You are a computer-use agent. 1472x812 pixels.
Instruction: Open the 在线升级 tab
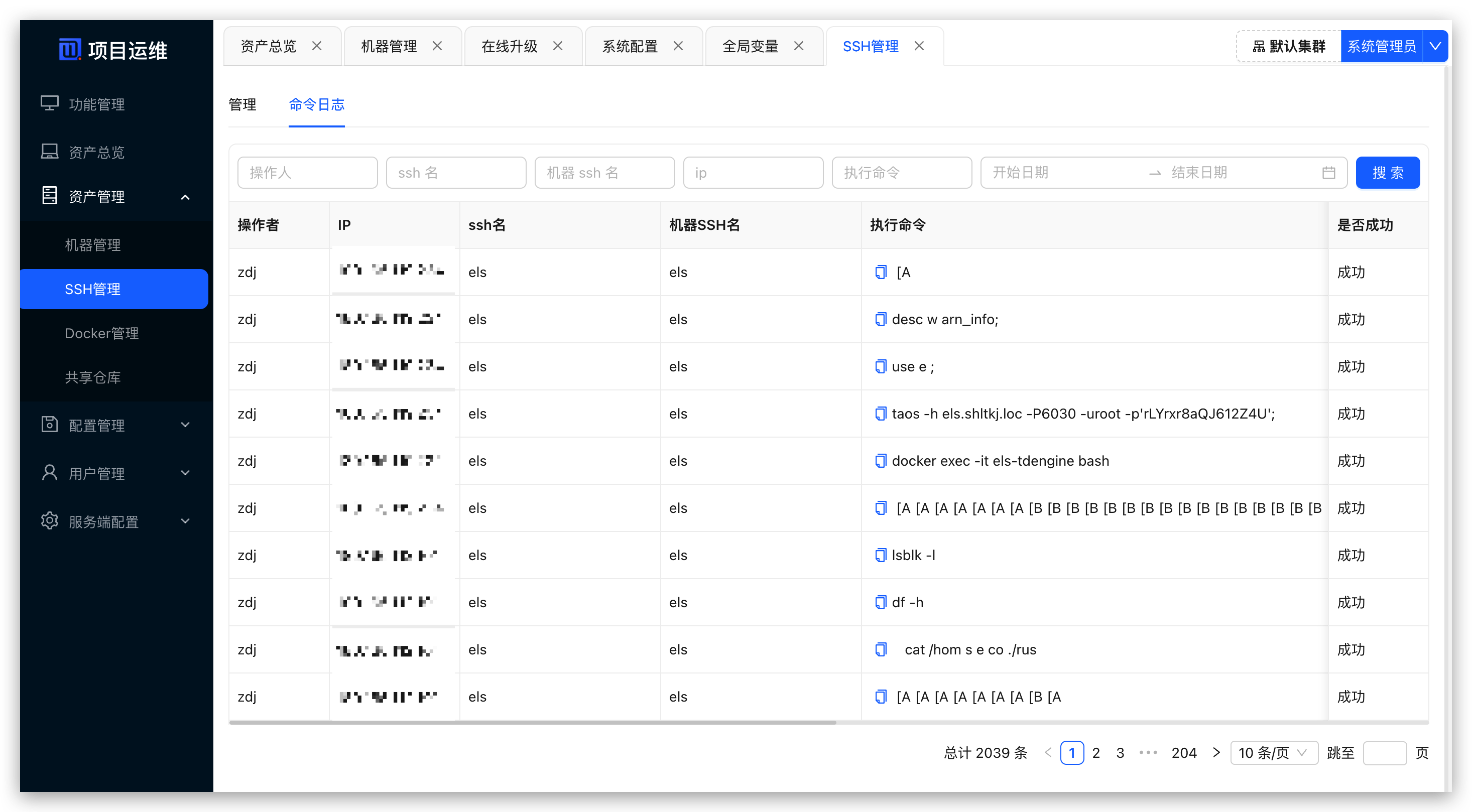510,46
